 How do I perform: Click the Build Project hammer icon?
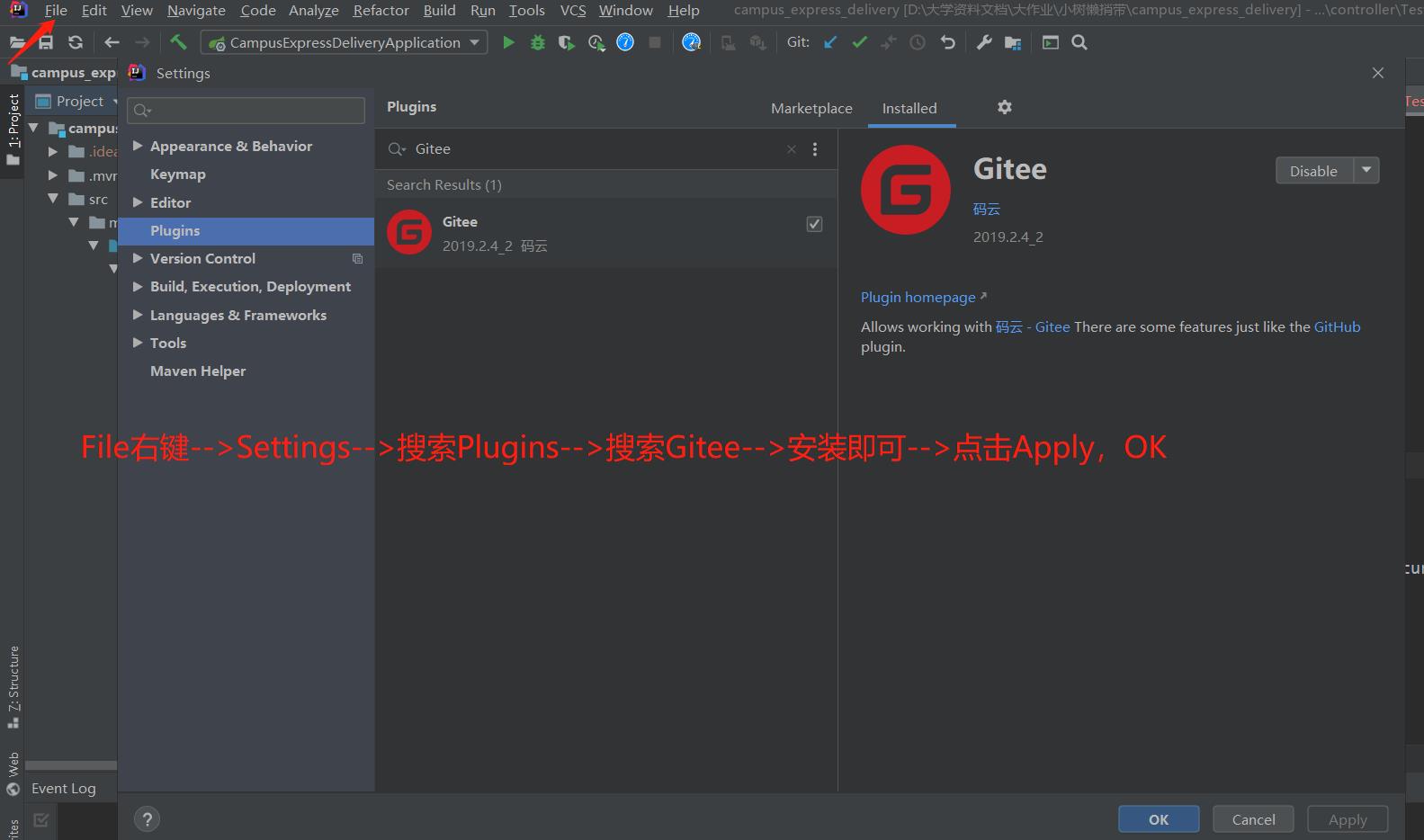tap(178, 41)
